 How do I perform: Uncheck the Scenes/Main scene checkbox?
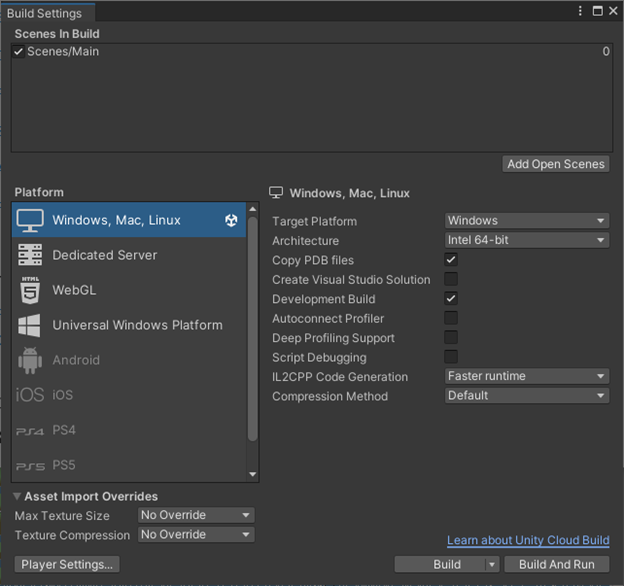pyautogui.click(x=19, y=52)
